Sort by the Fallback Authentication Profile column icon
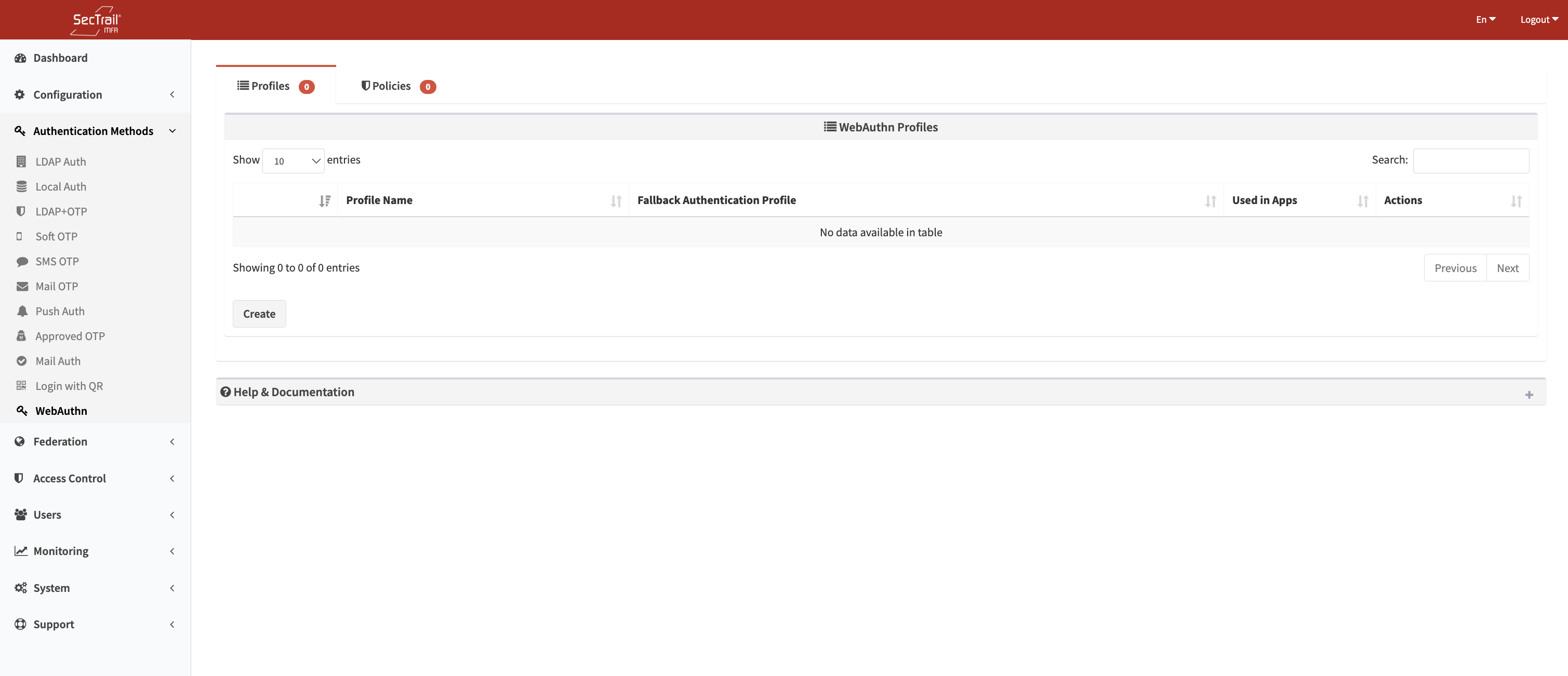1568x676 pixels. click(x=1210, y=201)
